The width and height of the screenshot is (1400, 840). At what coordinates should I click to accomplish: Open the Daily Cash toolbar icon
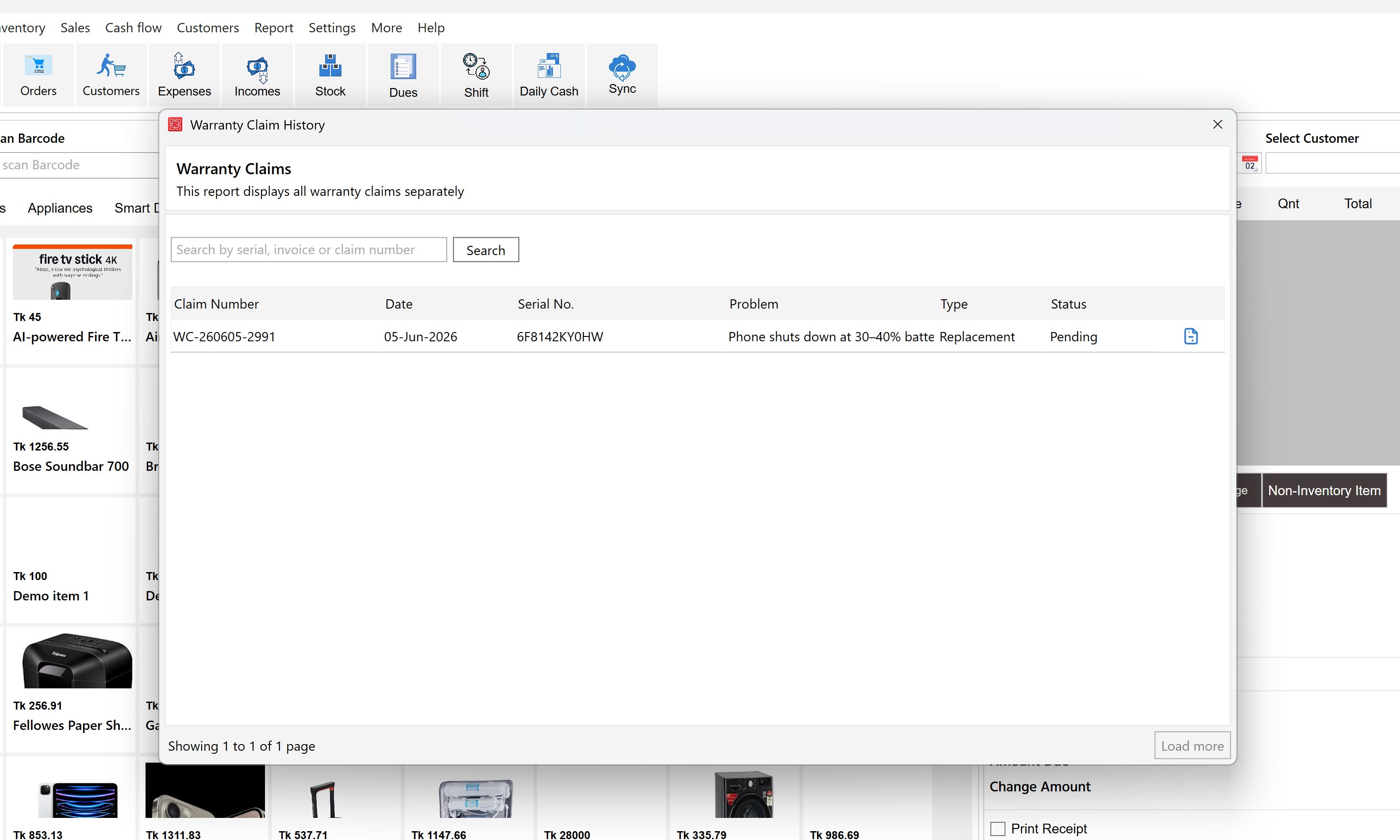click(x=549, y=75)
